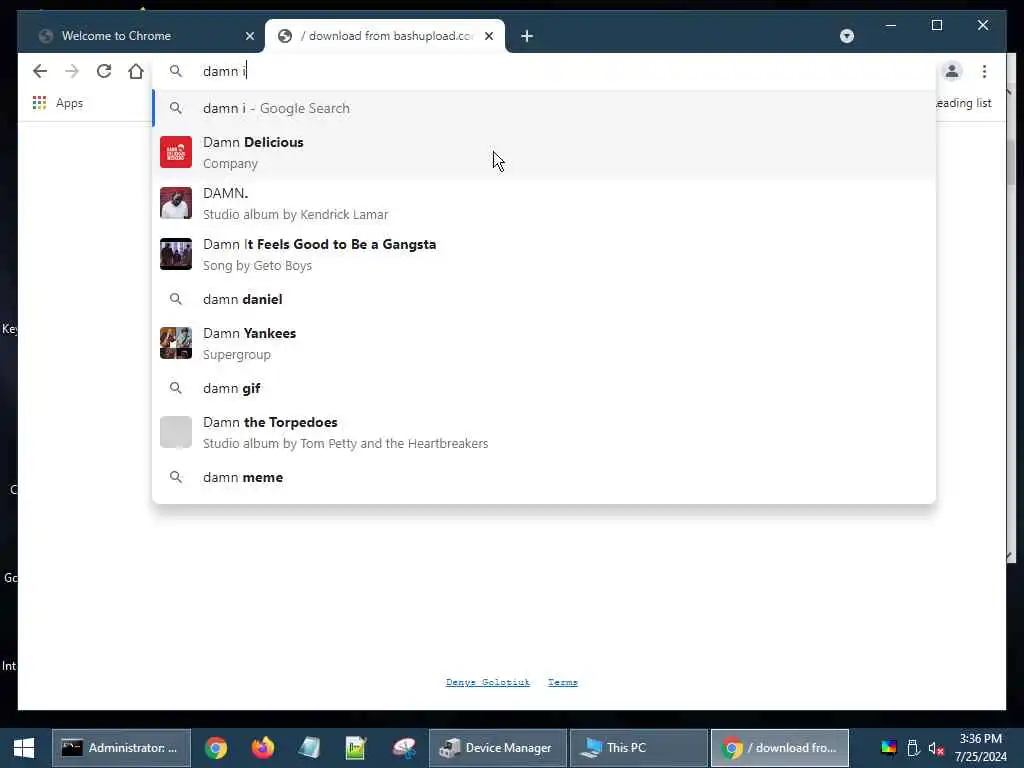Image resolution: width=1024 pixels, height=768 pixels.
Task: Open the clock showing 3:36 PM
Action: click(x=980, y=748)
